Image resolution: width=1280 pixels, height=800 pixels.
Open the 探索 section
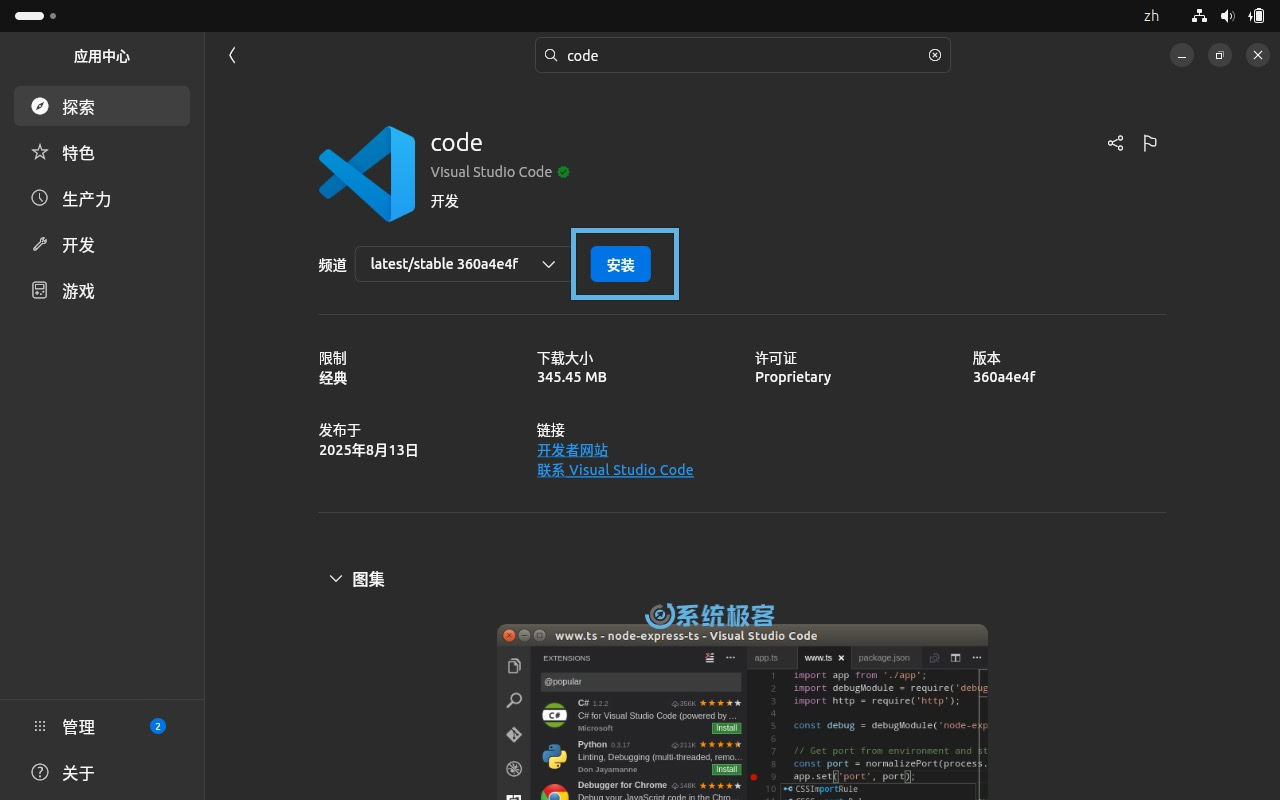(102, 106)
